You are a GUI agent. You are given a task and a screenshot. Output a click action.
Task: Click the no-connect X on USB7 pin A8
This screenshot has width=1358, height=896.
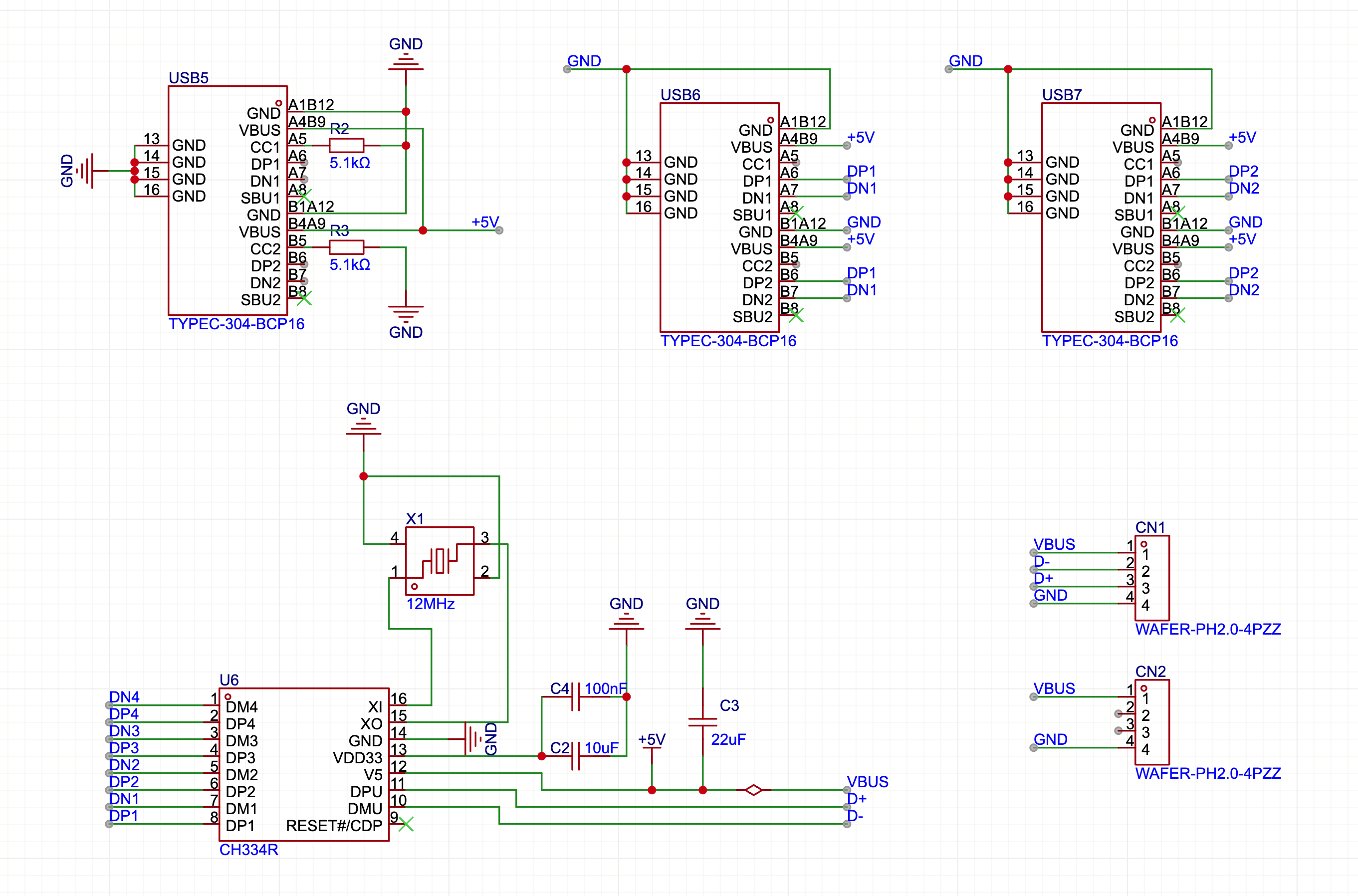click(x=1177, y=213)
